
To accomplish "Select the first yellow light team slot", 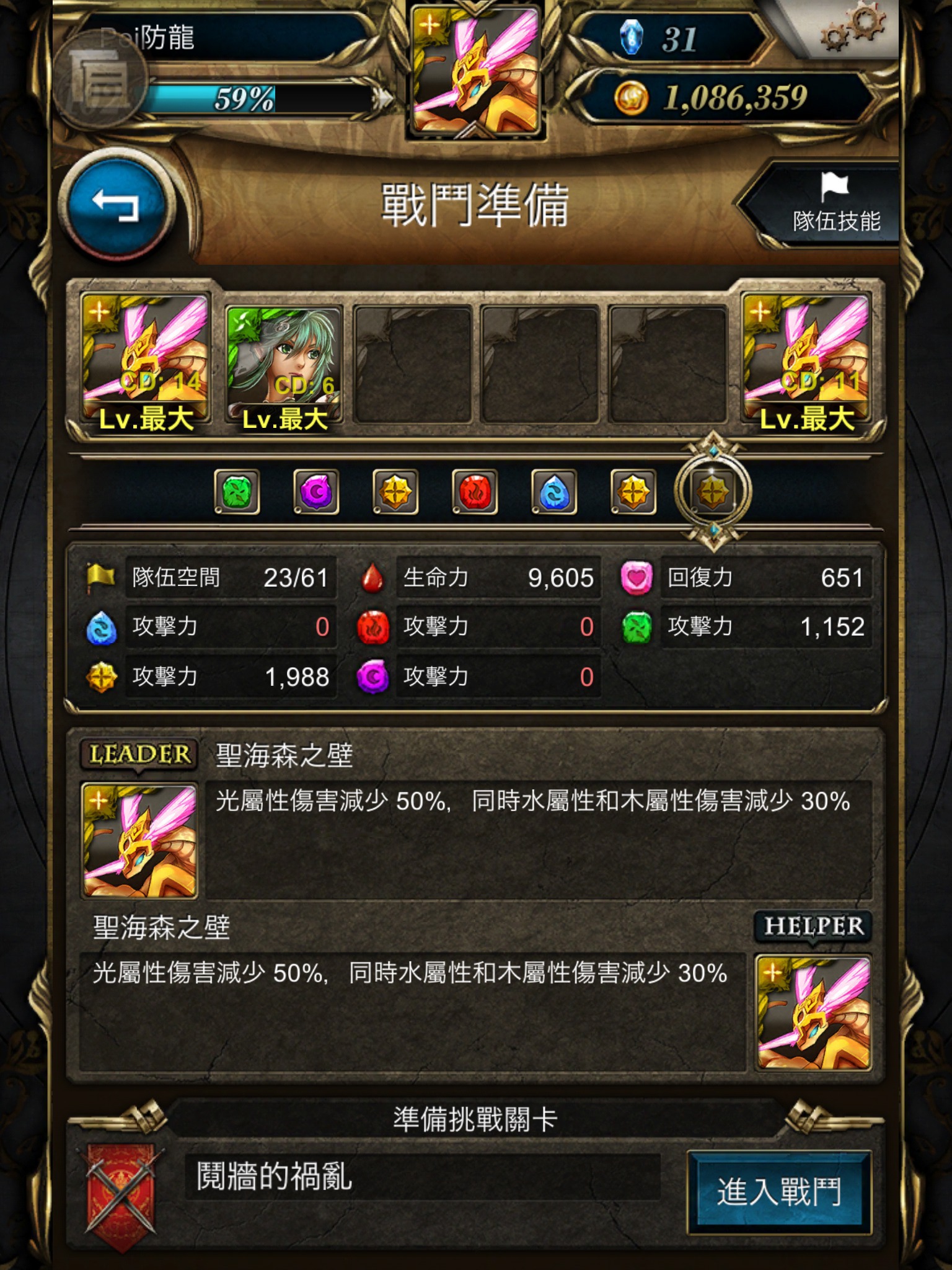I will (x=395, y=492).
